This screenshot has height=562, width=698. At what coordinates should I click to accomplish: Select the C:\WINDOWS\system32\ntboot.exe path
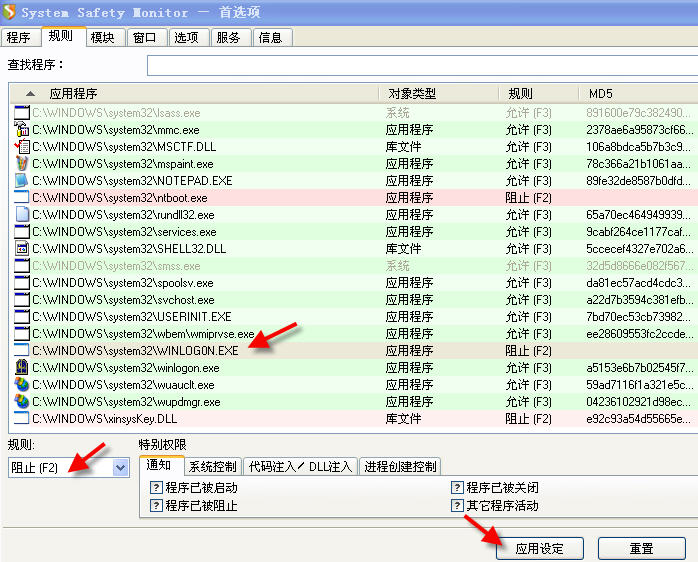click(x=120, y=198)
